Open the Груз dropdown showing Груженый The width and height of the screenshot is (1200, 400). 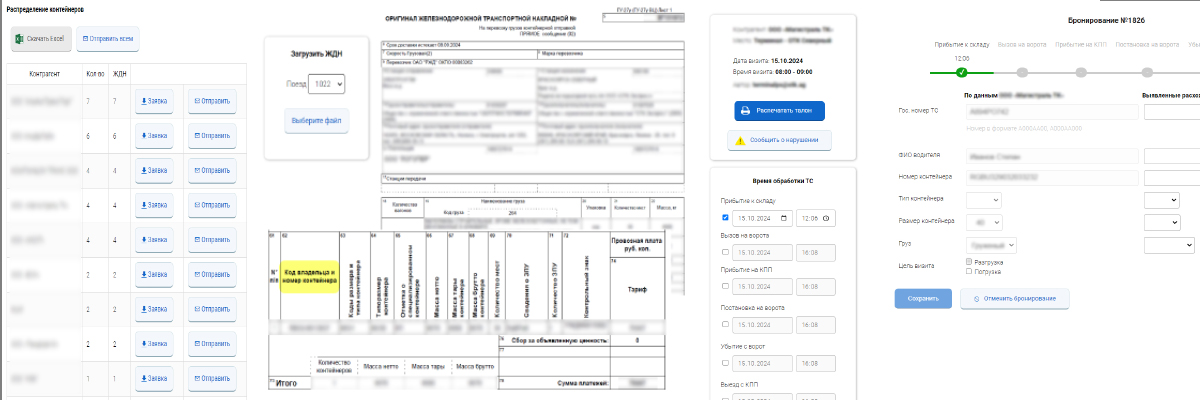(992, 244)
